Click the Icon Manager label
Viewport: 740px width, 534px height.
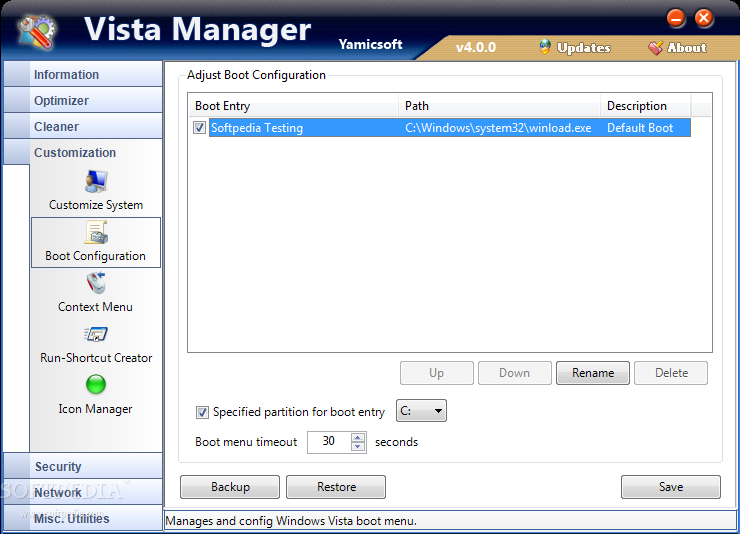coord(95,409)
